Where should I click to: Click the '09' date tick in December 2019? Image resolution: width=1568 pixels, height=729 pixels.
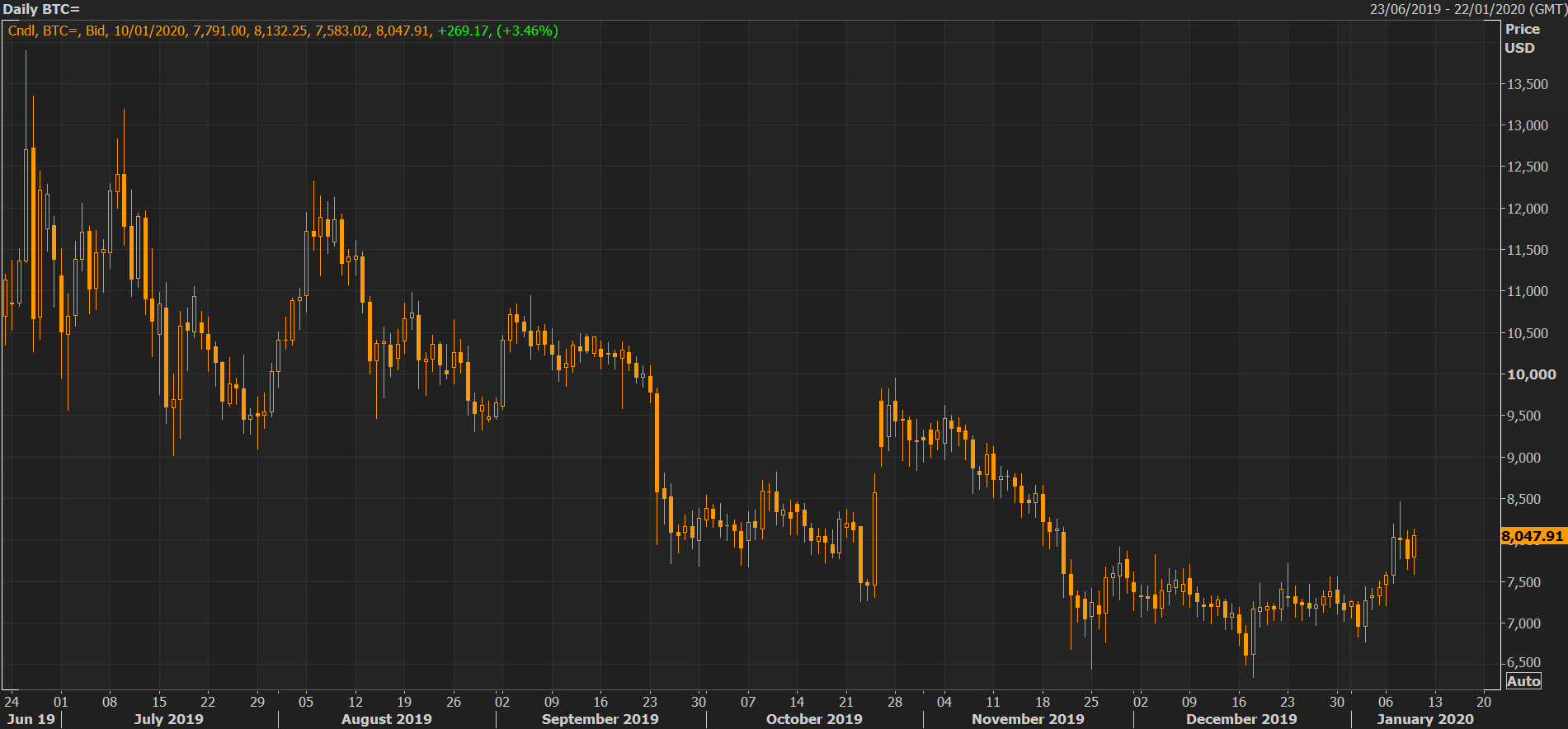point(1189,702)
